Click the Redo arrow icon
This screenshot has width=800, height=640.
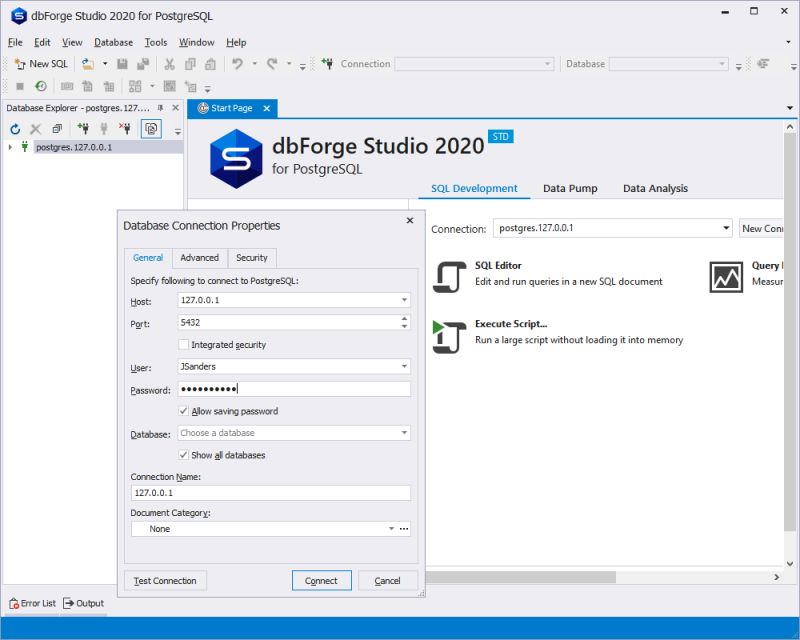(x=272, y=64)
